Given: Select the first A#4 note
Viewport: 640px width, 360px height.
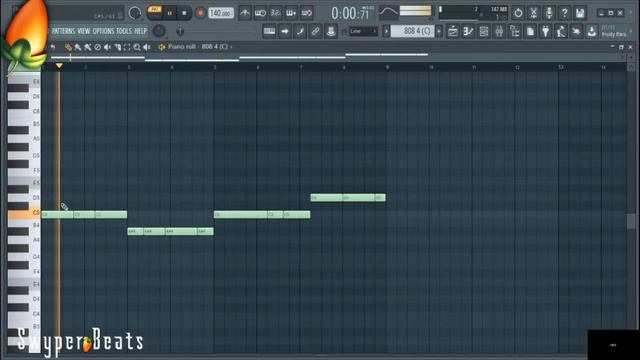Looking at the screenshot, I should click(135, 231).
